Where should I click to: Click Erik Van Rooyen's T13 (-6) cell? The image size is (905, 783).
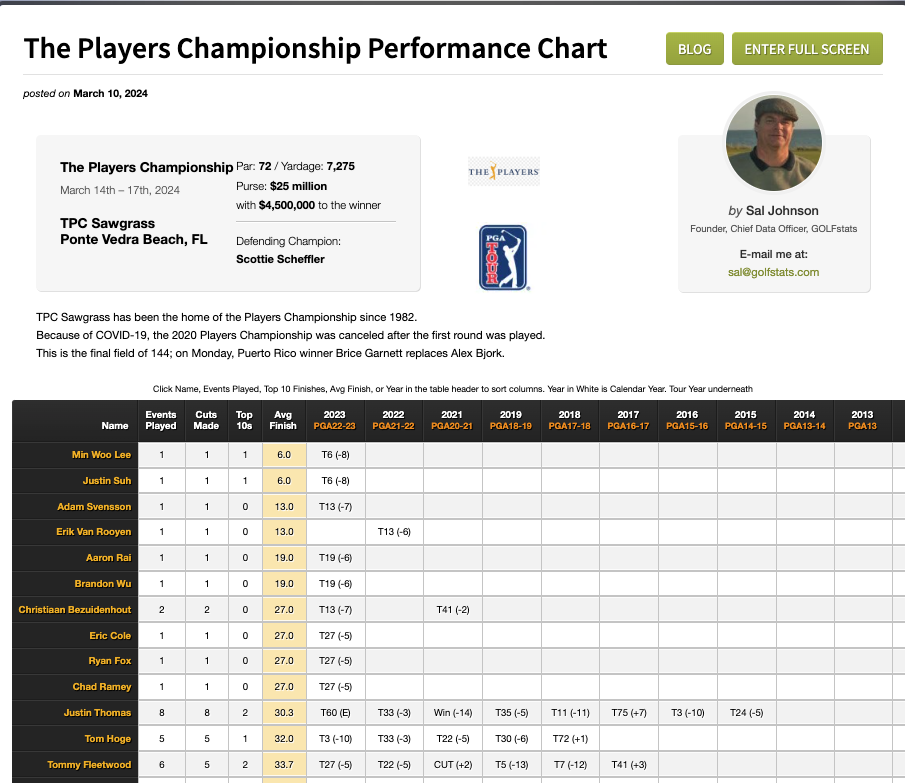click(x=394, y=531)
